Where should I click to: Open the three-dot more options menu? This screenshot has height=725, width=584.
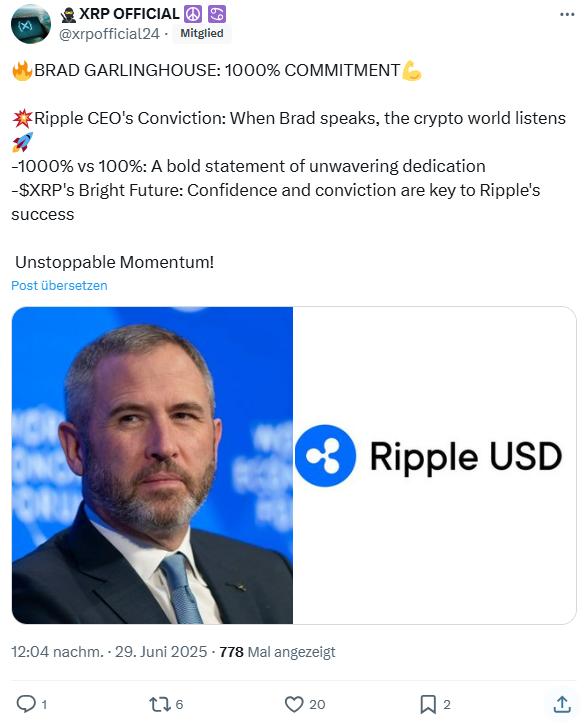click(x=567, y=14)
